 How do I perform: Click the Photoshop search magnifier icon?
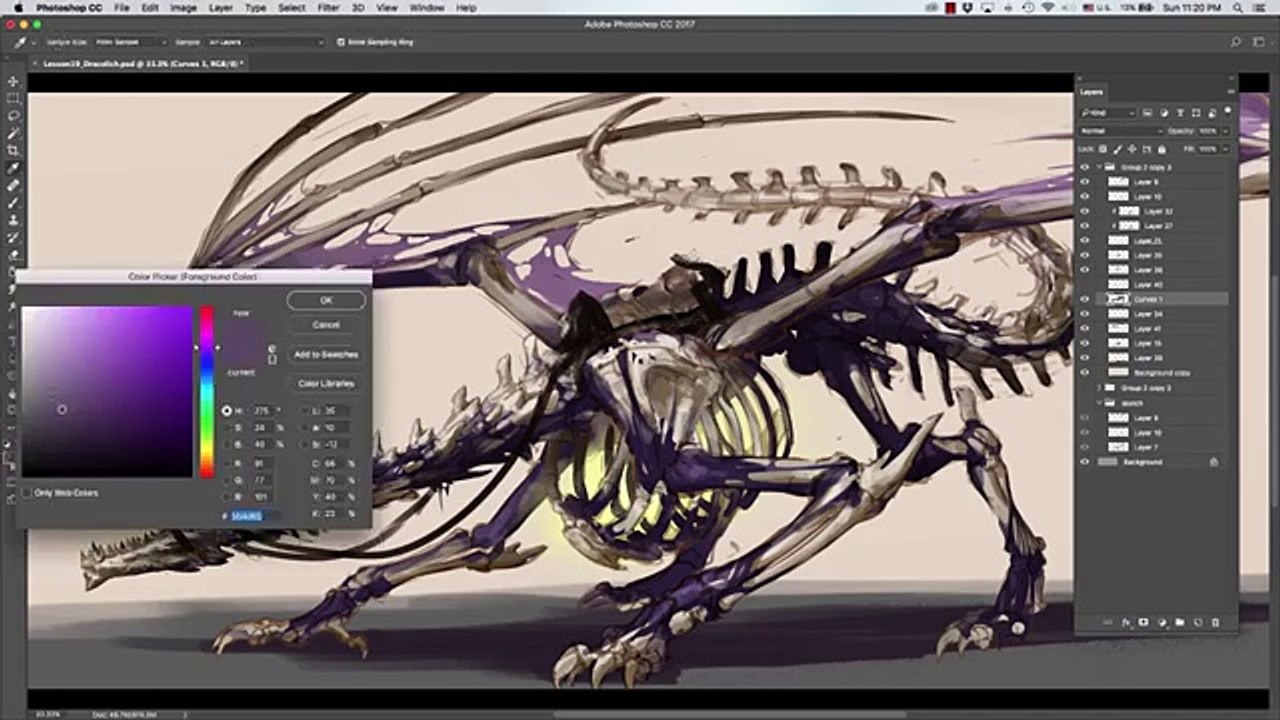(x=1236, y=42)
